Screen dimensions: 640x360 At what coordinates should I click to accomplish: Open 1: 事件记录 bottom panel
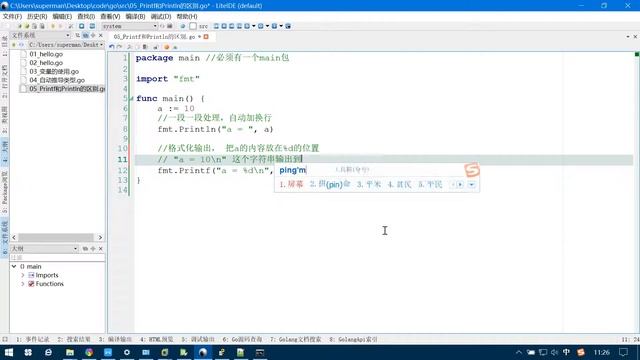[33, 339]
